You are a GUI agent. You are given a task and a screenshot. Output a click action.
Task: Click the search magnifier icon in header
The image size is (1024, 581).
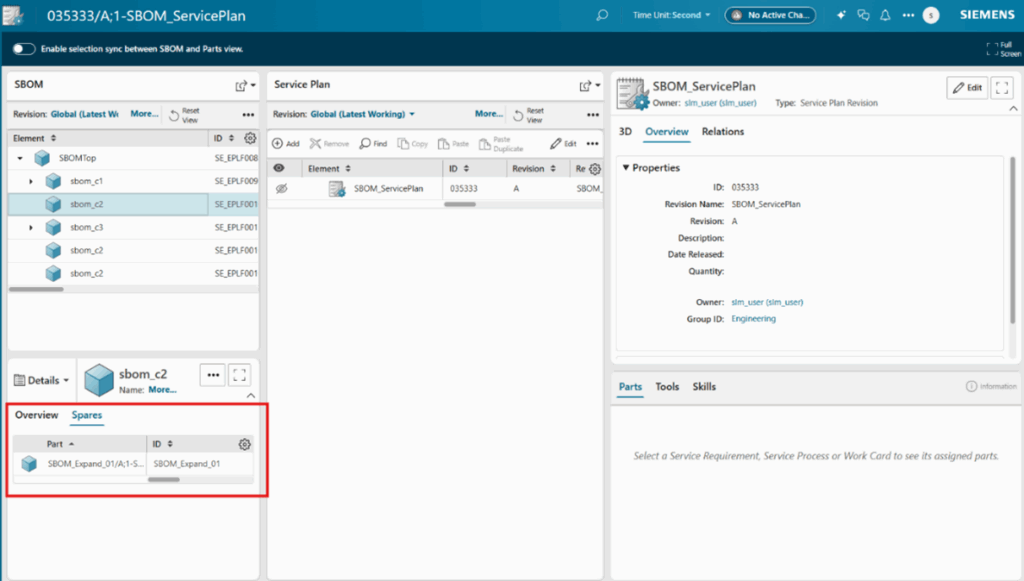point(601,15)
